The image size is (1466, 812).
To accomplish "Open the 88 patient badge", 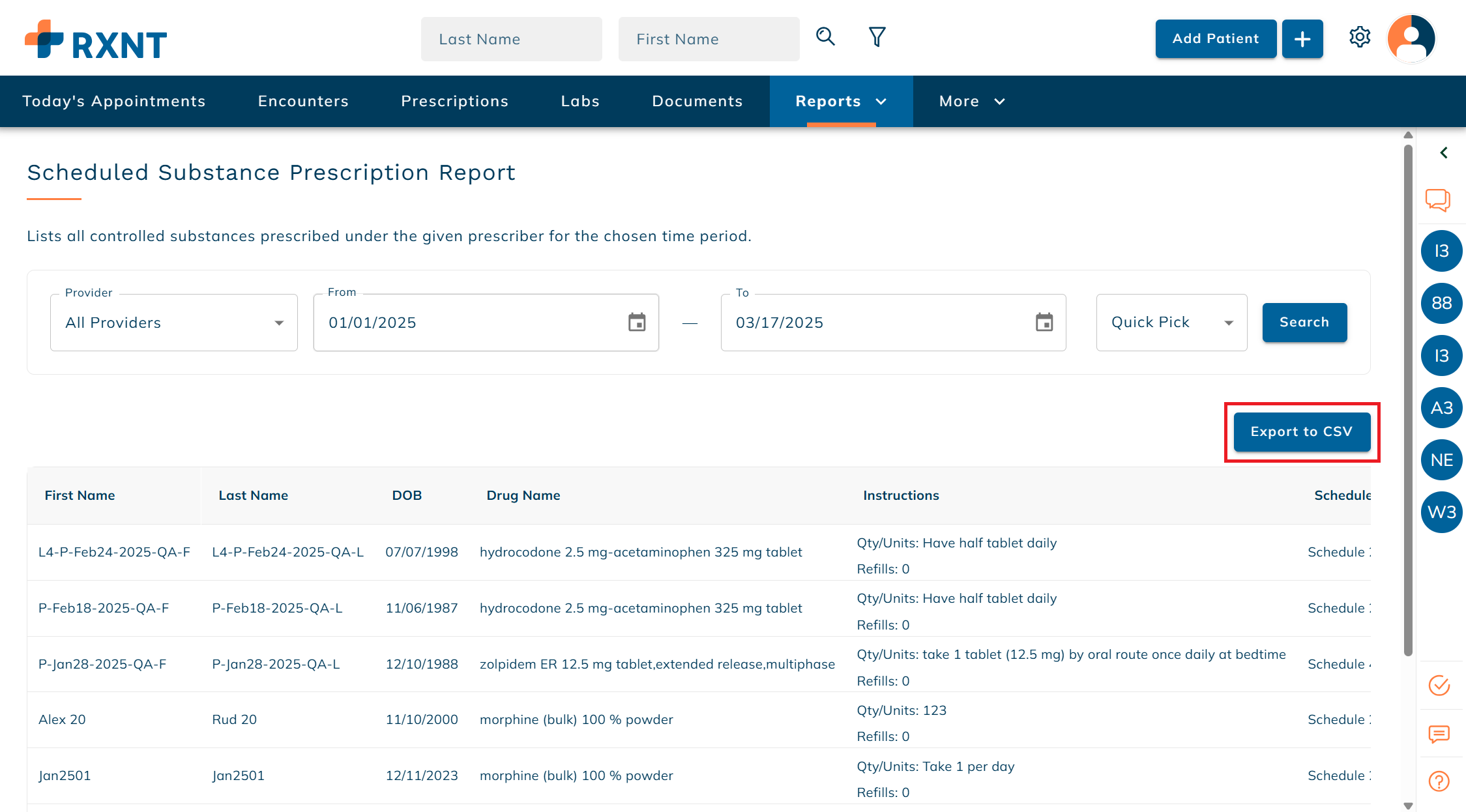I will pyautogui.click(x=1442, y=303).
